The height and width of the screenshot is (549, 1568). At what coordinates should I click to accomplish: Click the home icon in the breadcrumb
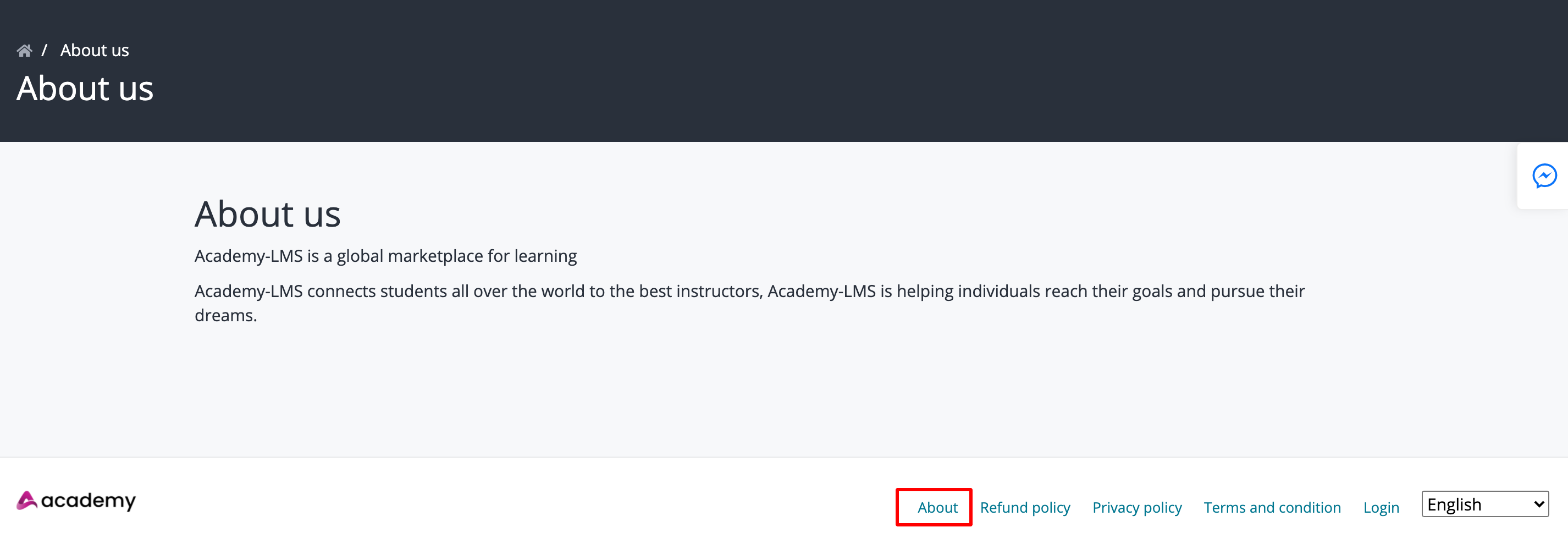pyautogui.click(x=24, y=50)
